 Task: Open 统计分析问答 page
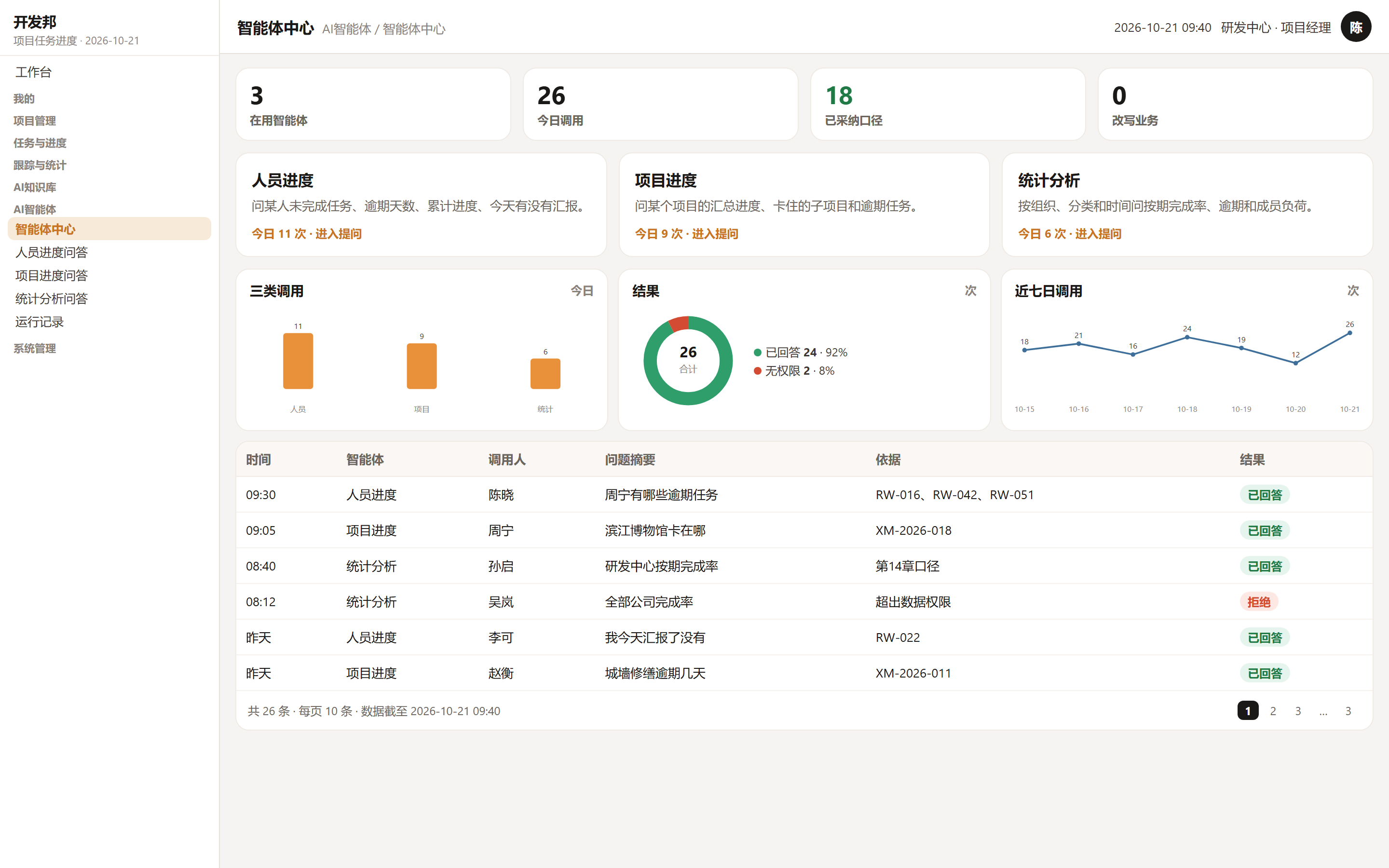point(109,298)
